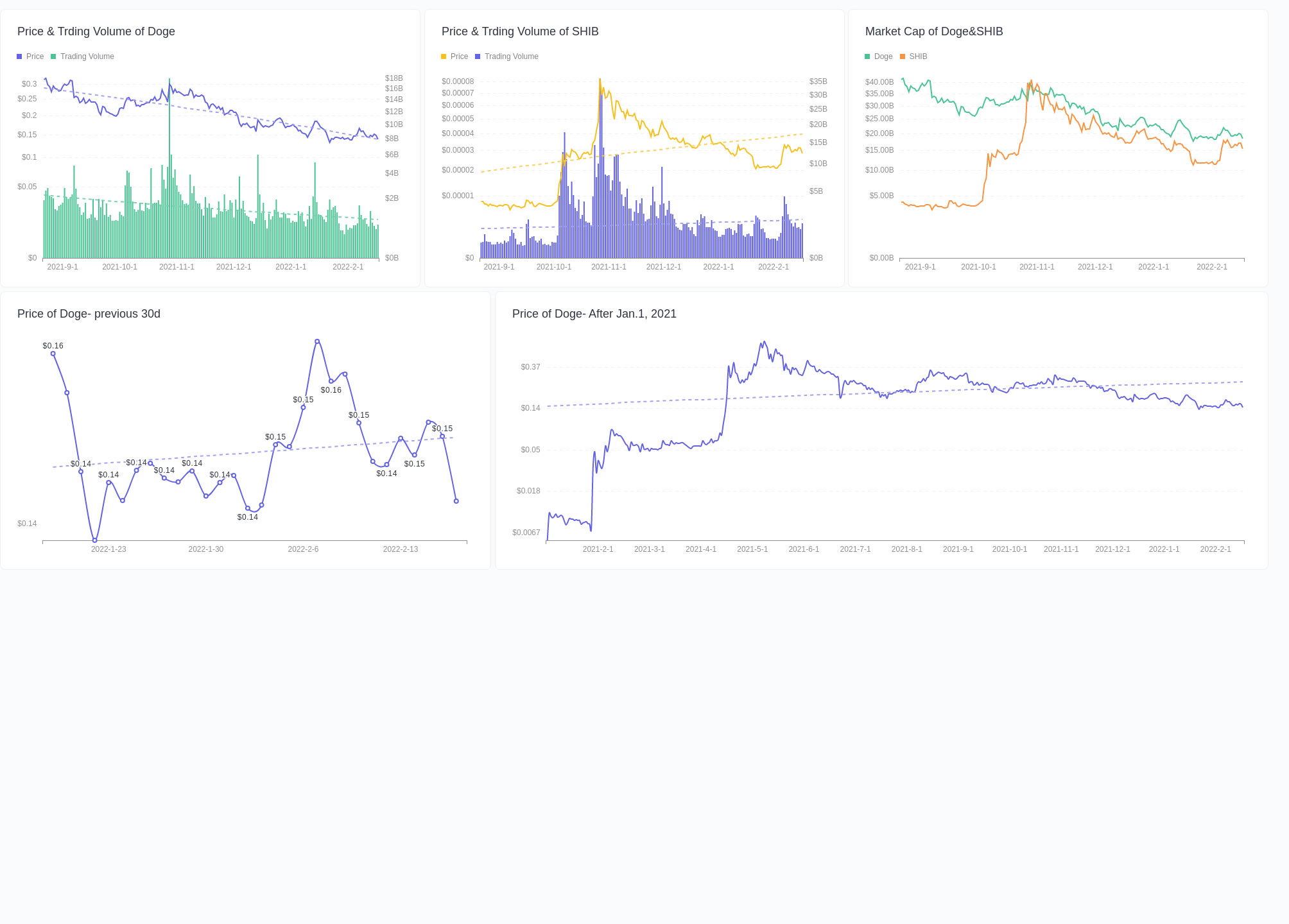Viewport: 1289px width, 924px height.
Task: Click the green Trading Volume swatch on Doge chart
Action: [53, 56]
